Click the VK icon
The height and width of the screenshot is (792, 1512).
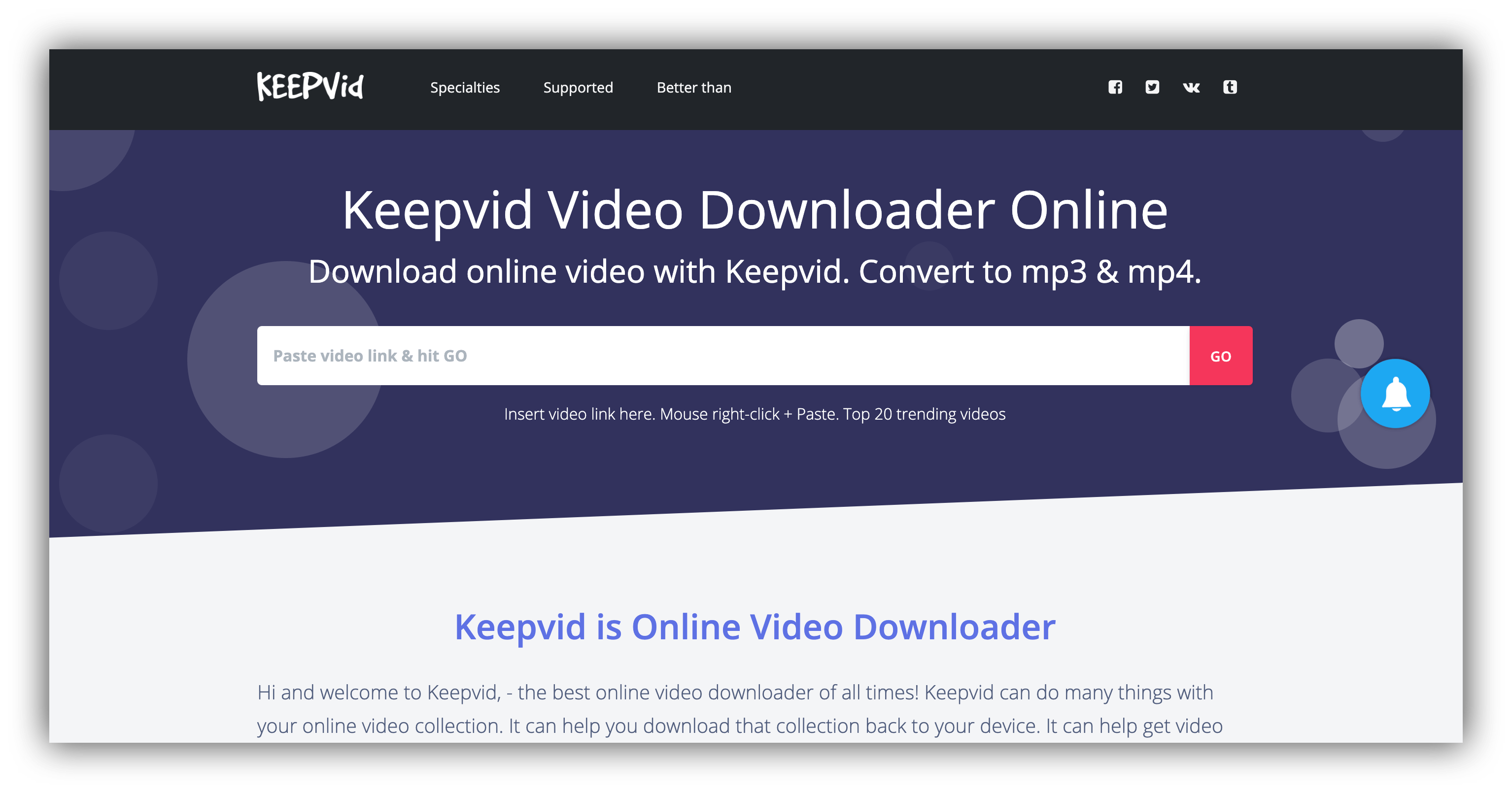click(1191, 86)
